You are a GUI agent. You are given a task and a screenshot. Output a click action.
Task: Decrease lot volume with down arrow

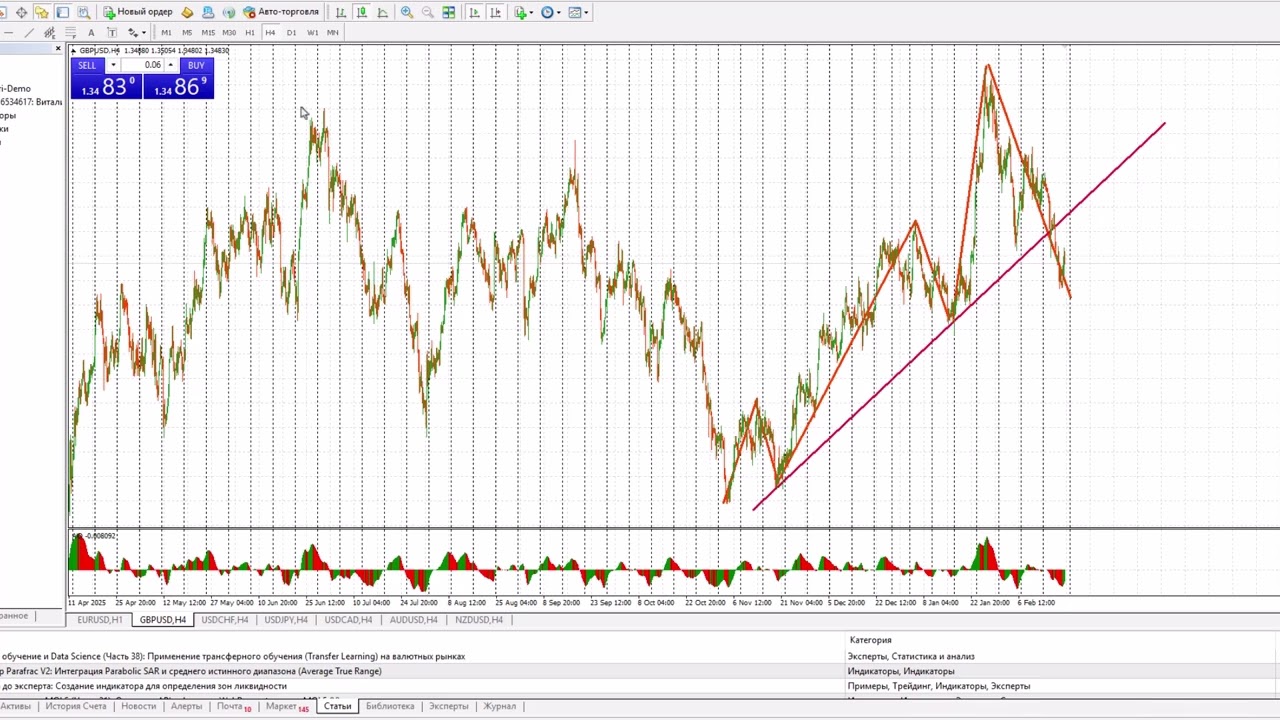tap(113, 65)
